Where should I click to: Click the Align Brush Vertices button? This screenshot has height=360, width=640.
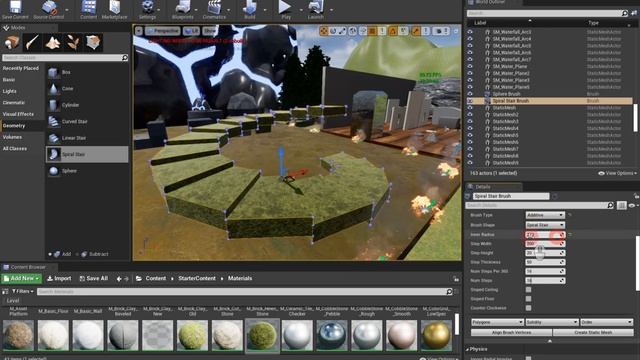click(x=511, y=333)
